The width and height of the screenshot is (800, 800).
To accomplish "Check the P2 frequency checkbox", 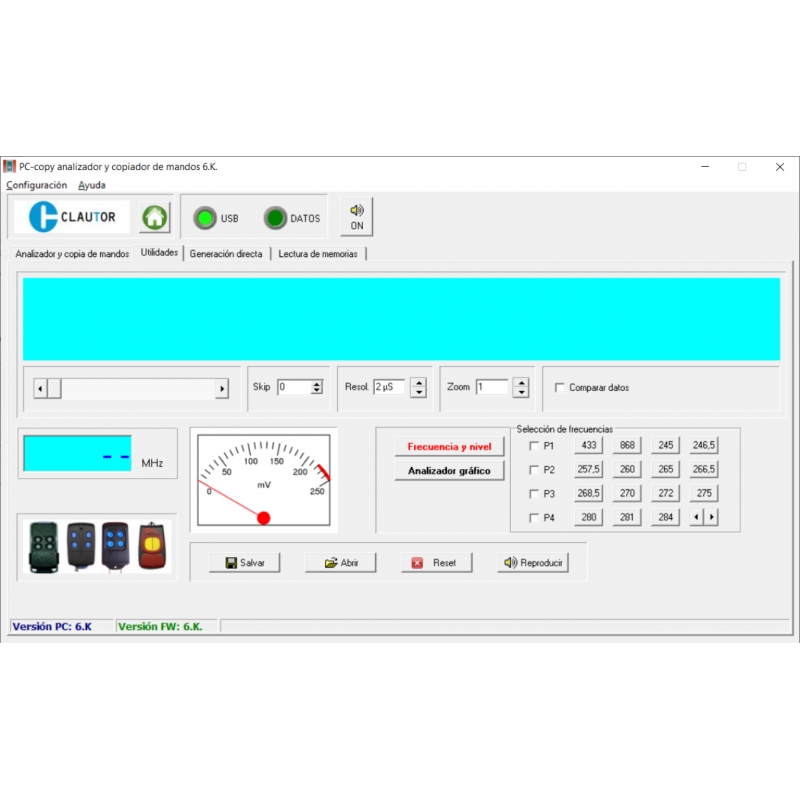I will pos(534,470).
